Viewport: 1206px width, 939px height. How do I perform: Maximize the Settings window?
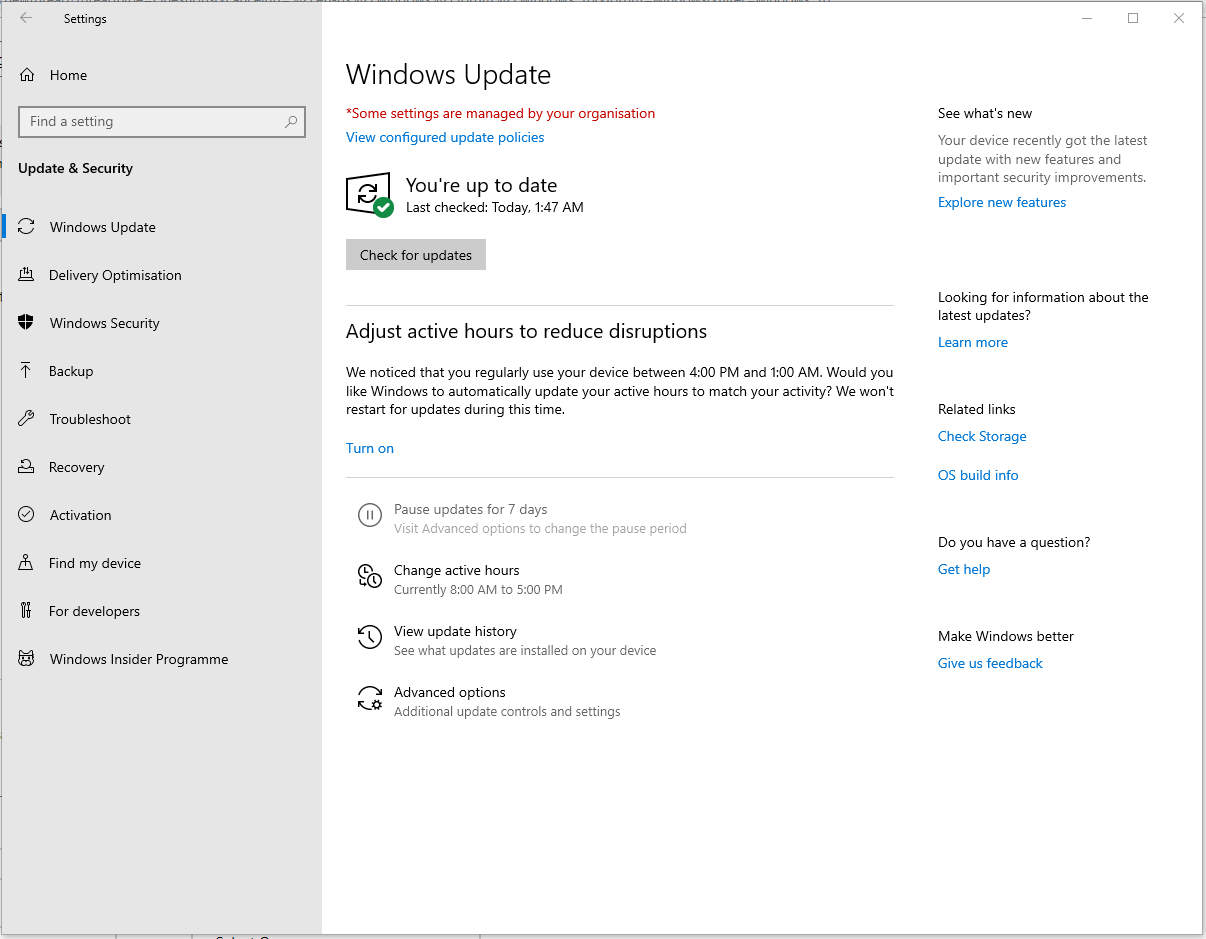pyautogui.click(x=1133, y=18)
